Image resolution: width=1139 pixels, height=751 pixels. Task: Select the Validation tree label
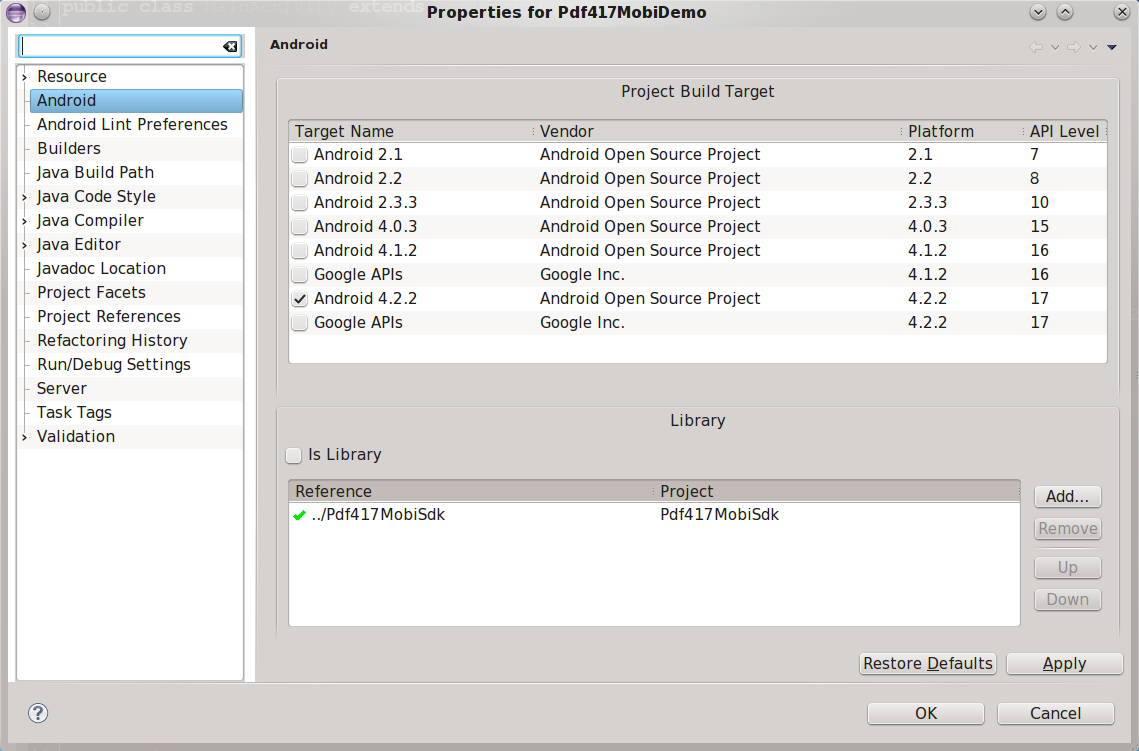point(76,436)
